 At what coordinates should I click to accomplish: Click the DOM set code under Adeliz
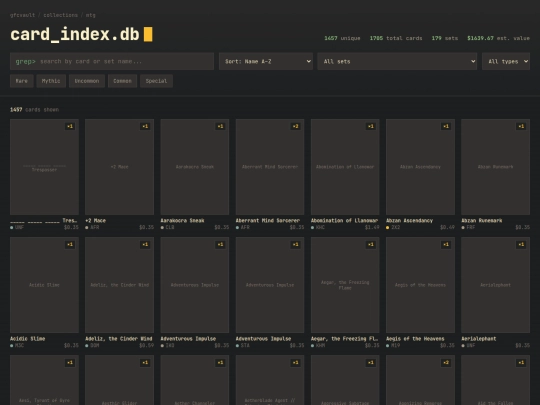[x=95, y=345]
